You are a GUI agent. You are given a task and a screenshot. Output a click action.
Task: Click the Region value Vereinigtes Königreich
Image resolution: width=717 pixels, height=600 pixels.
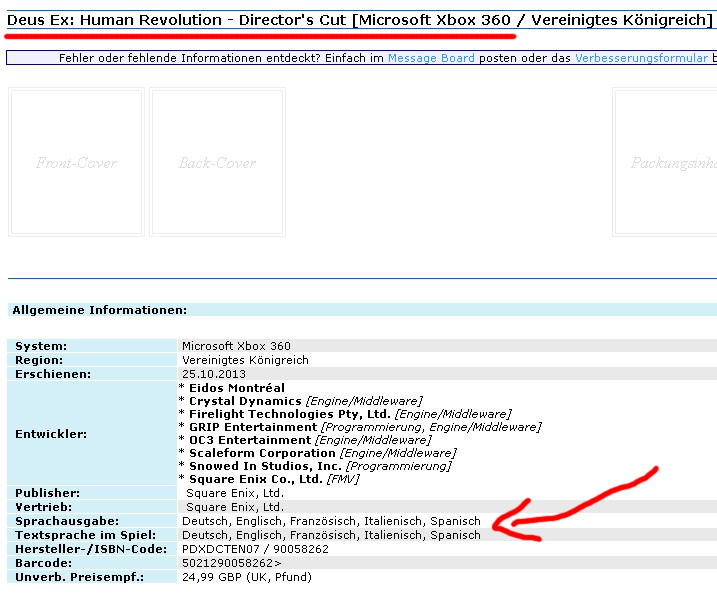[246, 360]
